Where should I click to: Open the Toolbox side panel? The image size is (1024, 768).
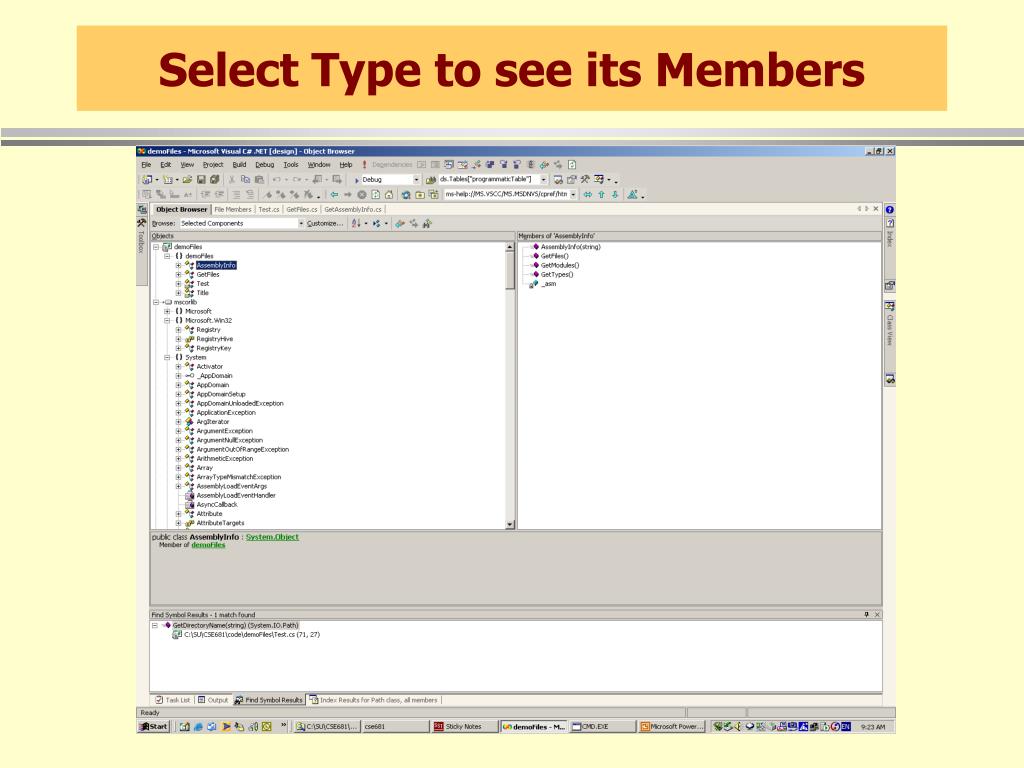[x=141, y=244]
